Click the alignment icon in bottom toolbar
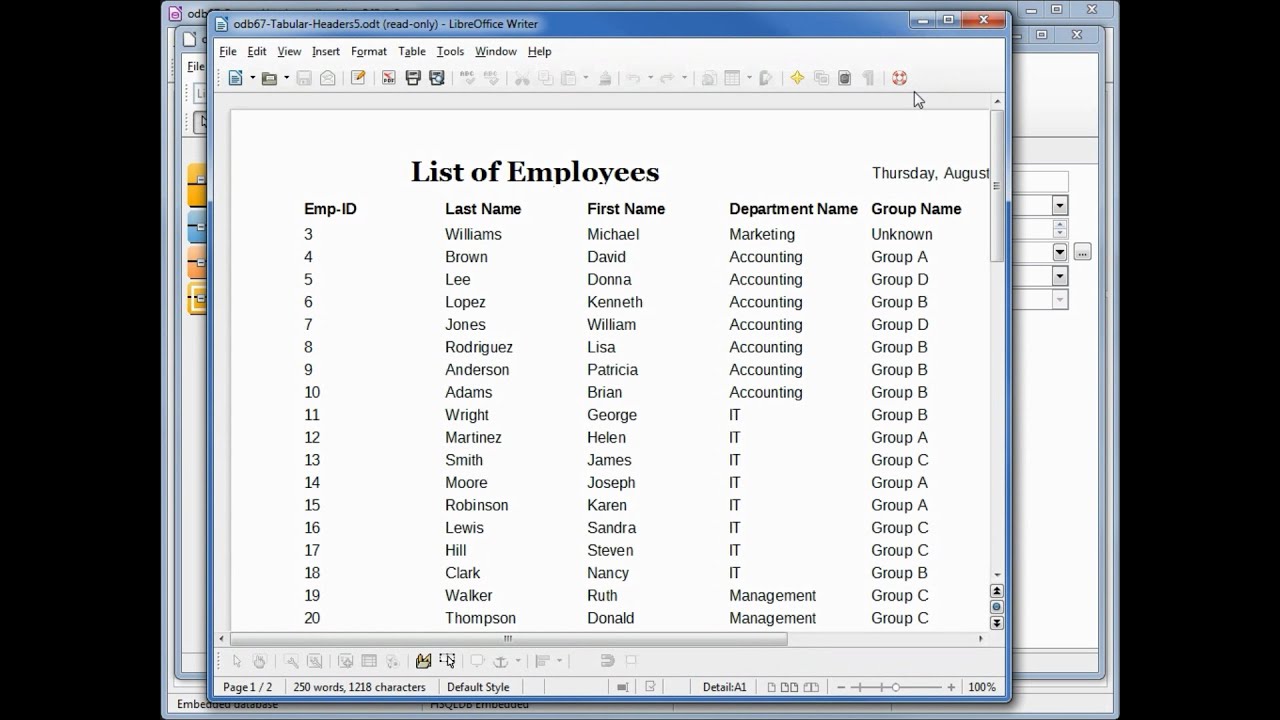The height and width of the screenshot is (720, 1280). (542, 661)
